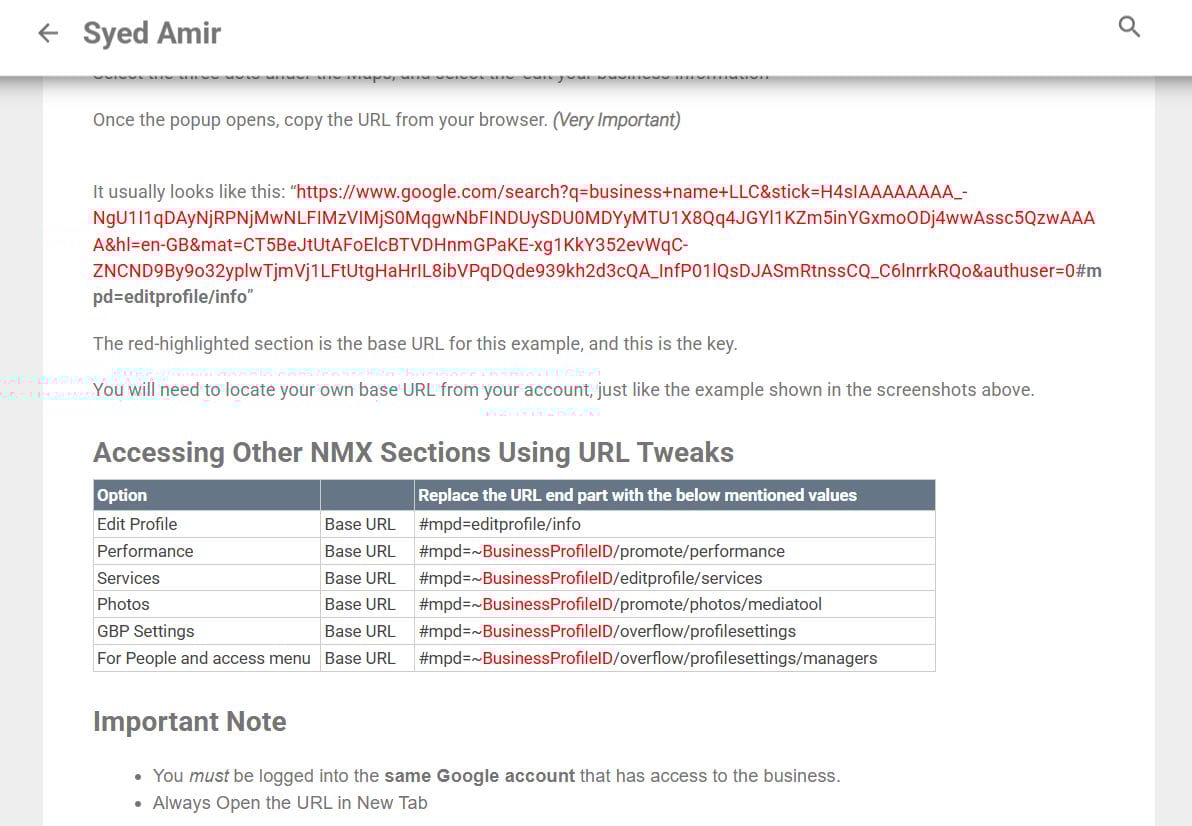
Task: Click the editprofile/services URL value
Action: pyautogui.click(x=590, y=578)
